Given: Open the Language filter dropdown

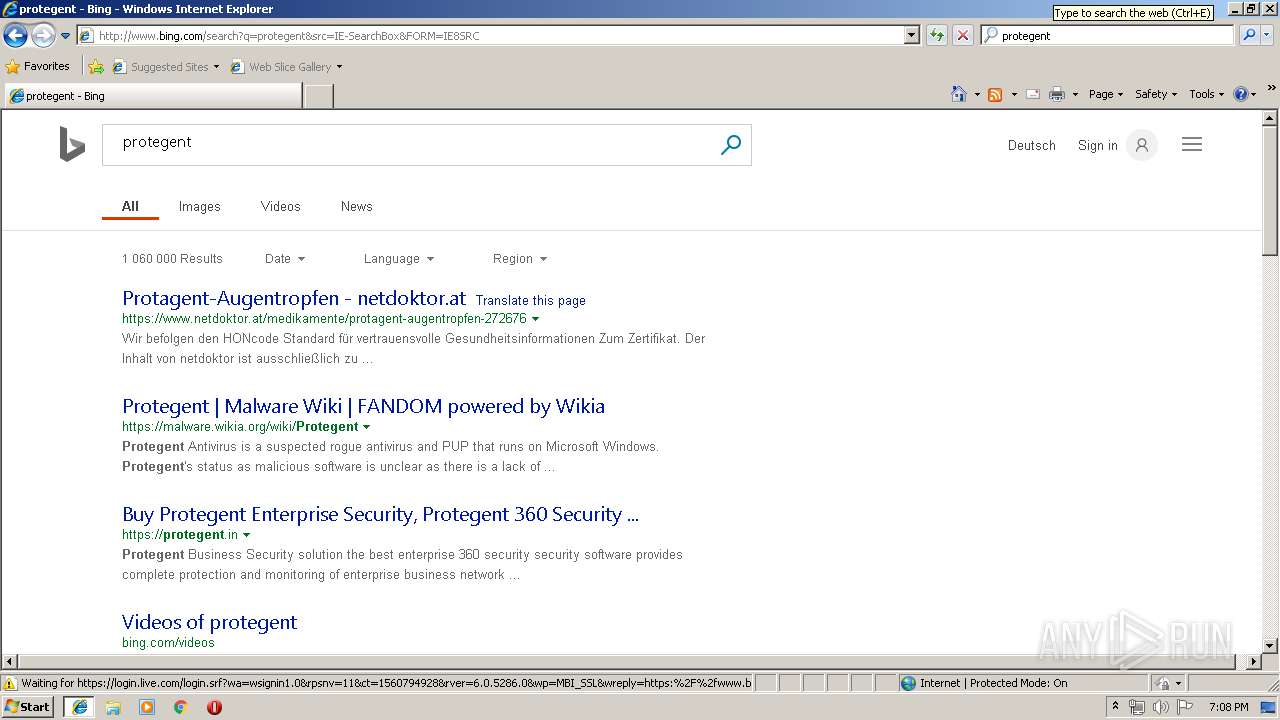Looking at the screenshot, I should (399, 258).
